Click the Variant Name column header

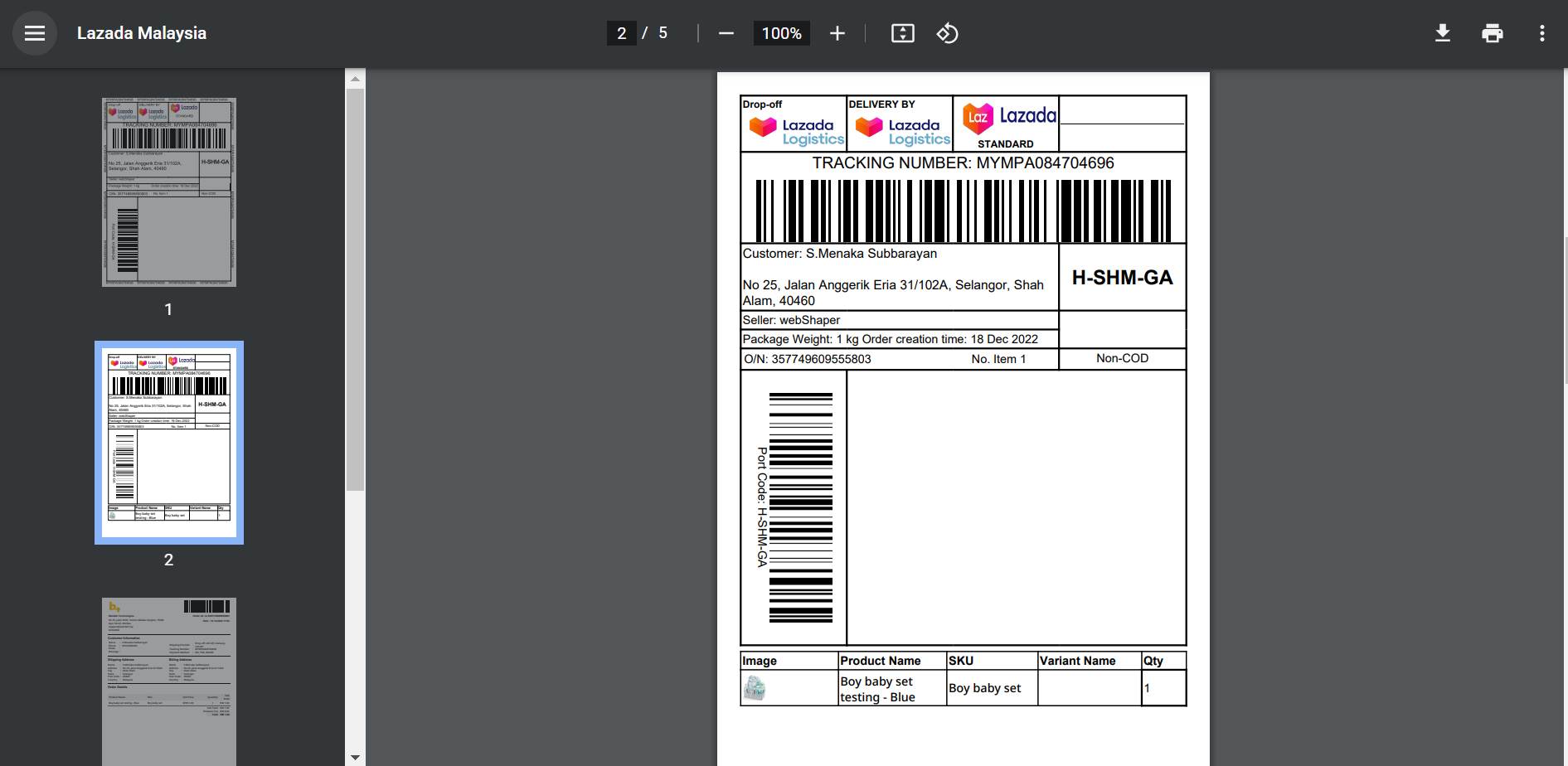(x=1078, y=661)
